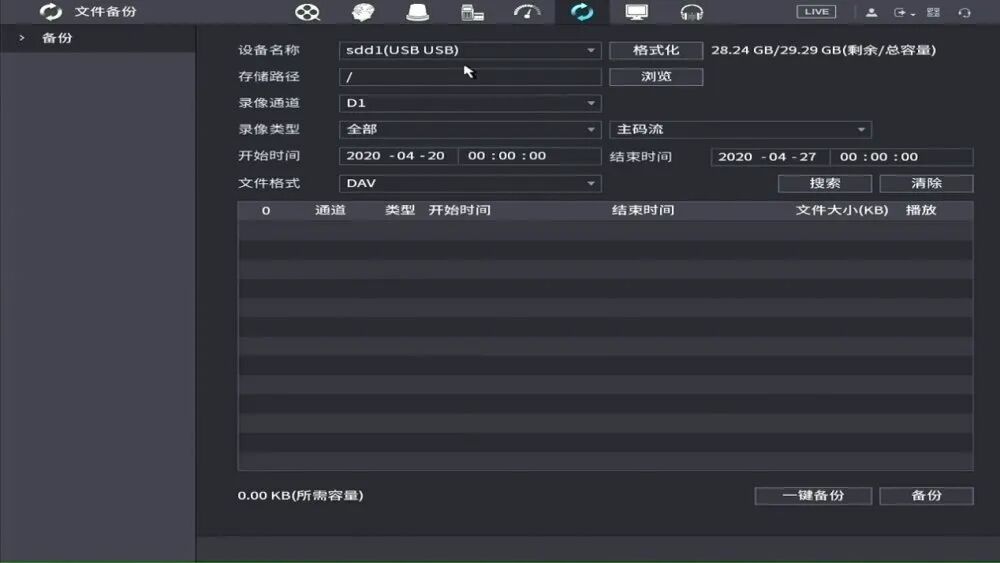The width and height of the screenshot is (1000, 563).
Task: Open the audio headphones icon
Action: (691, 12)
